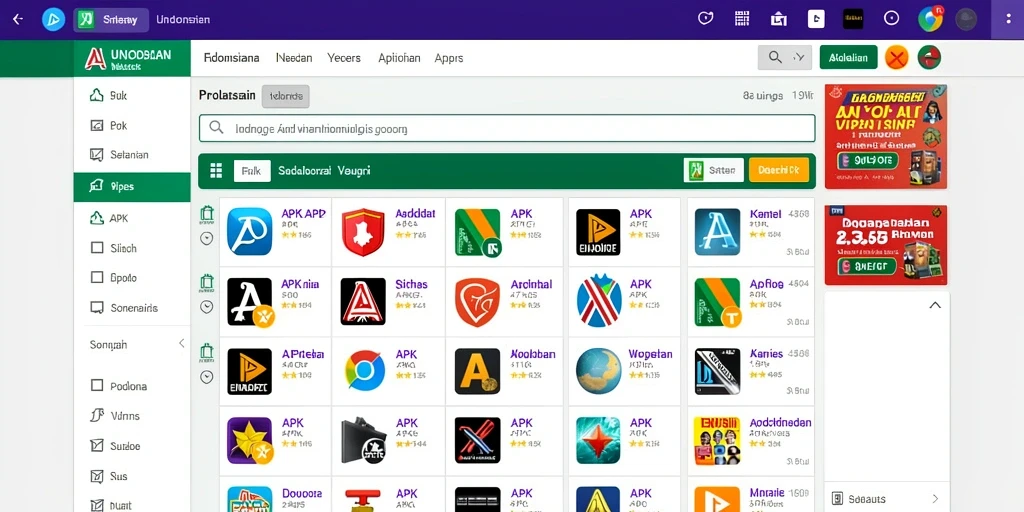Click the header search dropdown button
Image resolution: width=1024 pixels, height=512 pixels.
coord(784,57)
